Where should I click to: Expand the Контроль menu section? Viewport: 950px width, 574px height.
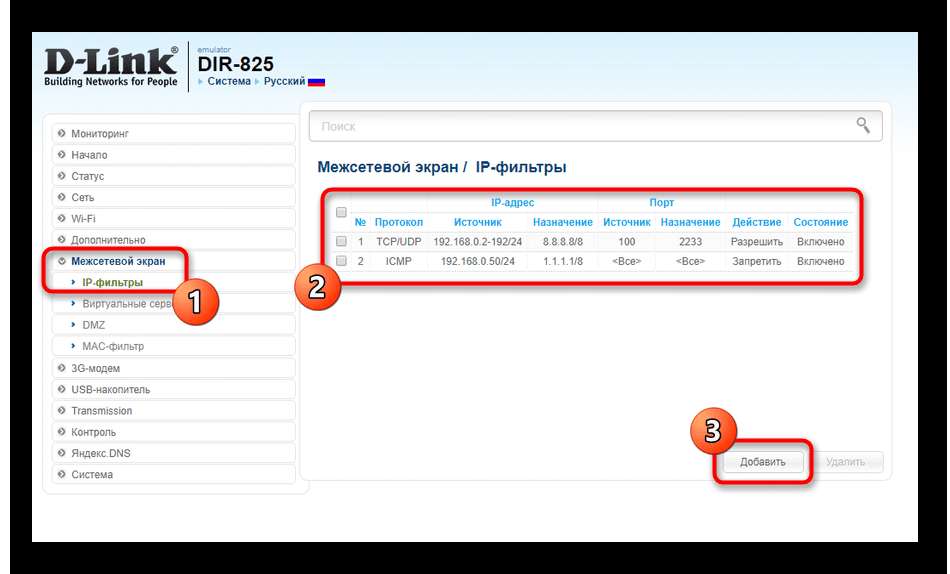click(174, 432)
